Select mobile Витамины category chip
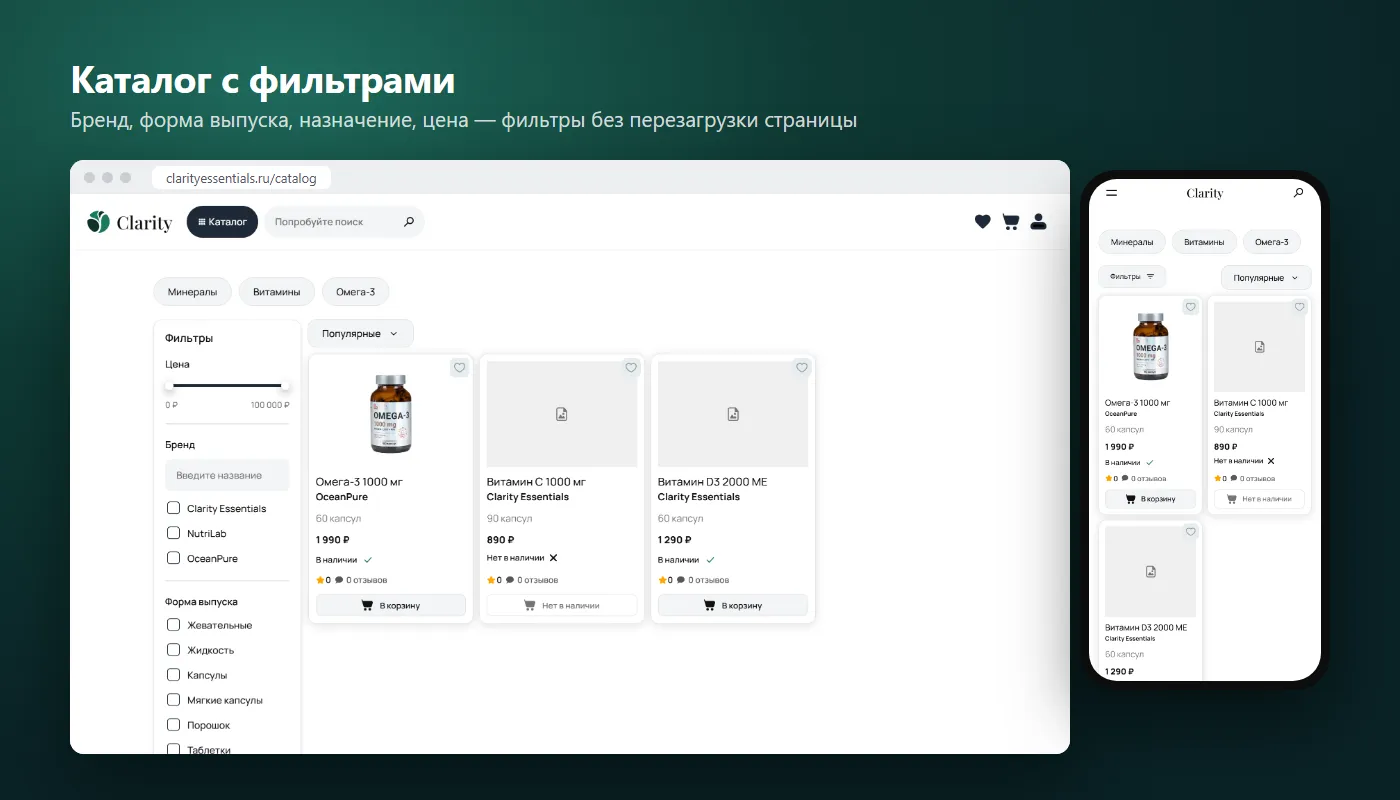The width and height of the screenshot is (1400, 800). (1204, 242)
